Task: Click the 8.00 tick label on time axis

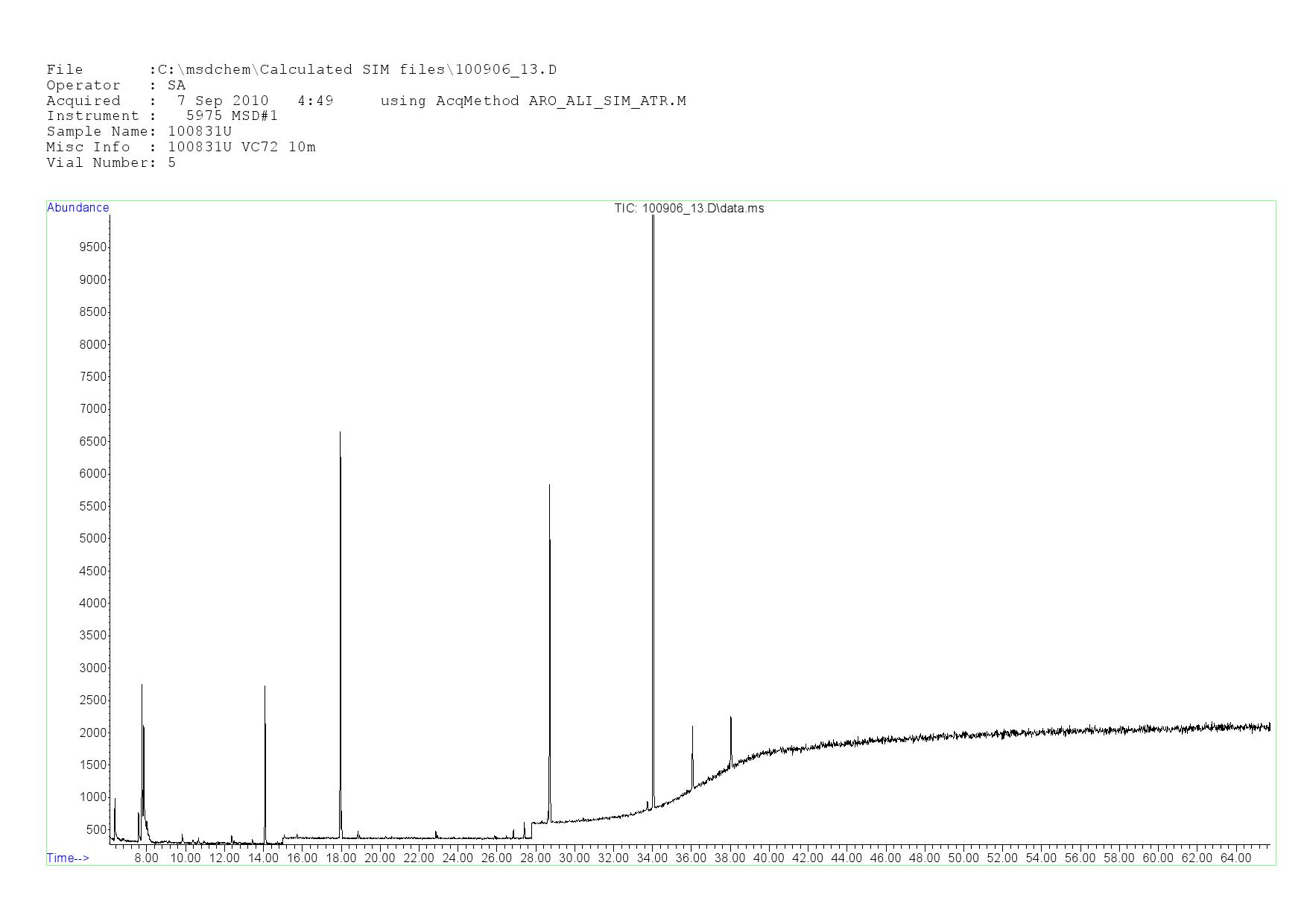Action: click(147, 858)
